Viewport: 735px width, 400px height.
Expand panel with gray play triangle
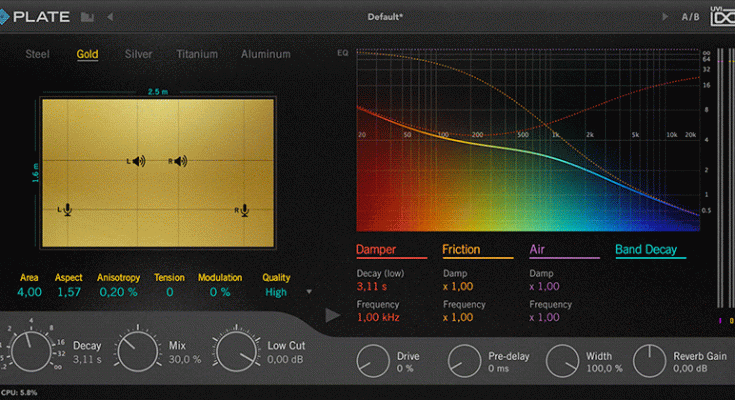[333, 315]
